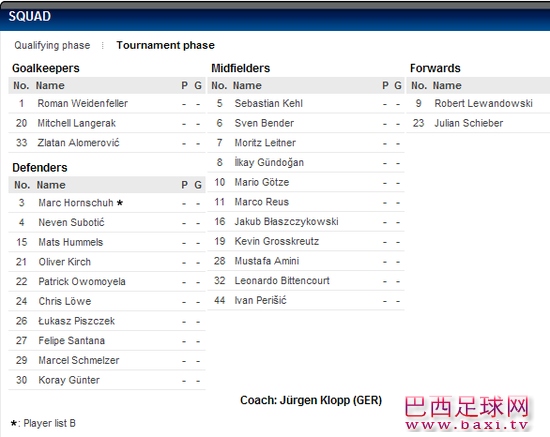Select Neven Subotić from defenders

tap(71, 222)
